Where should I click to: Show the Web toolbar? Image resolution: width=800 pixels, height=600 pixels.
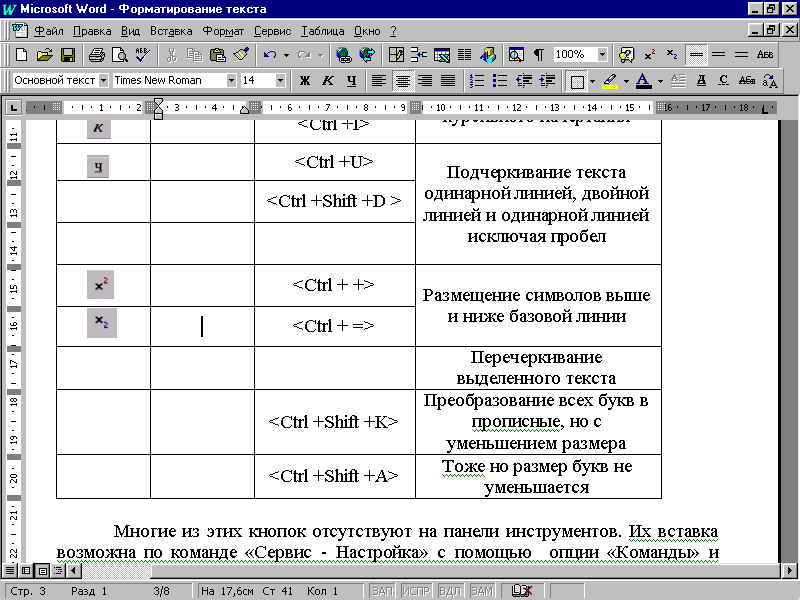tap(367, 54)
